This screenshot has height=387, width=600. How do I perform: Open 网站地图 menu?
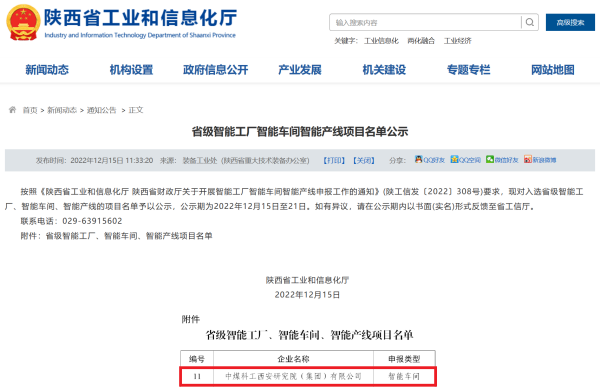(553, 70)
